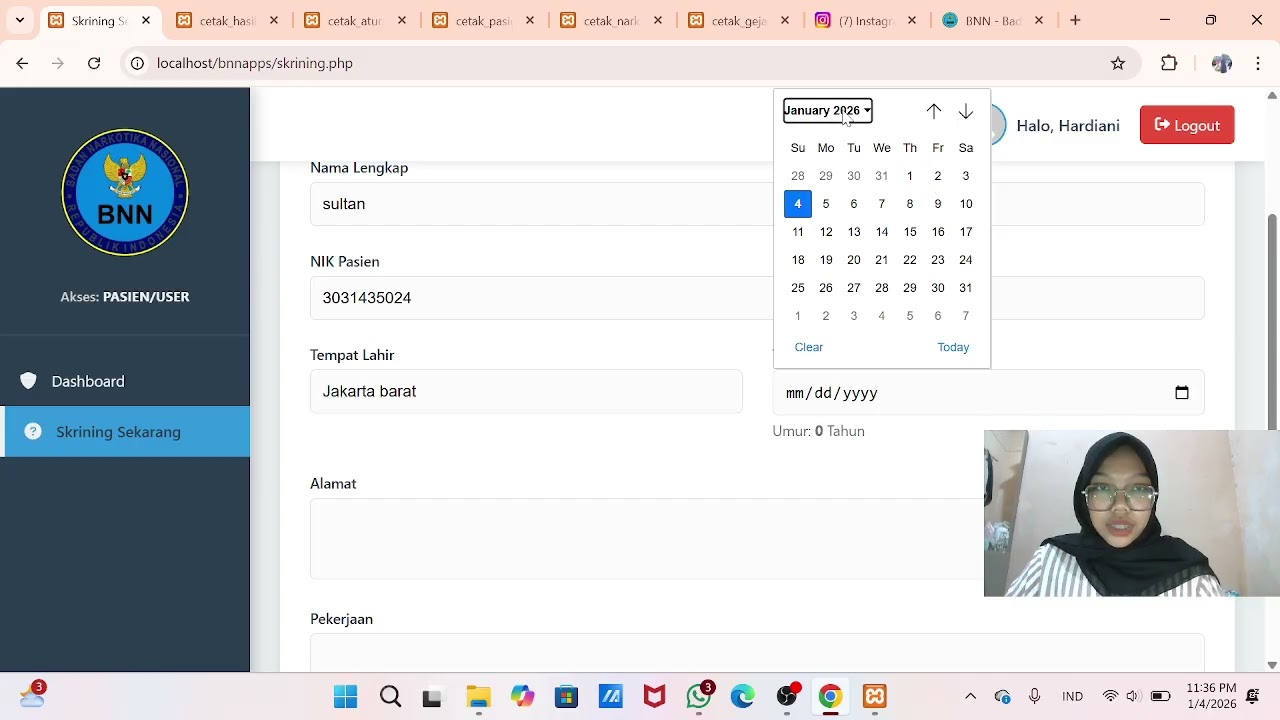The image size is (1280, 720).
Task: Reload the current page
Action: [x=94, y=63]
